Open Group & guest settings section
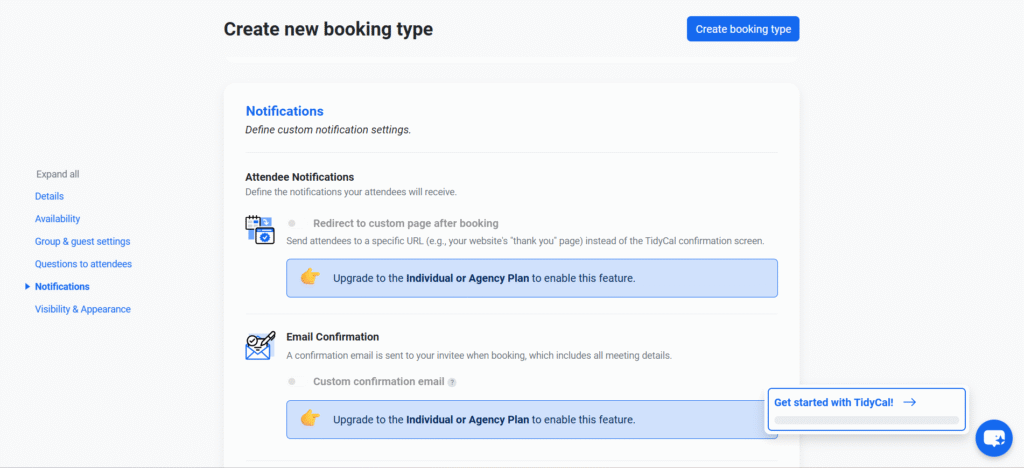Screen dimensions: 1024x468 coord(82,241)
